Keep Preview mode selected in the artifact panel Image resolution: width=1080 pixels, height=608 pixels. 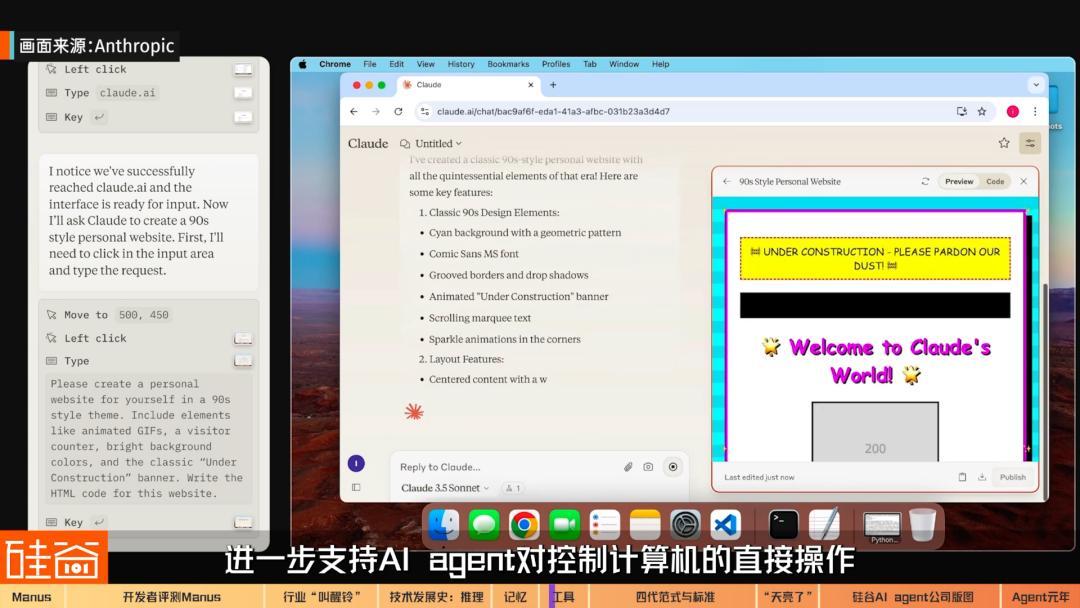[x=959, y=181]
